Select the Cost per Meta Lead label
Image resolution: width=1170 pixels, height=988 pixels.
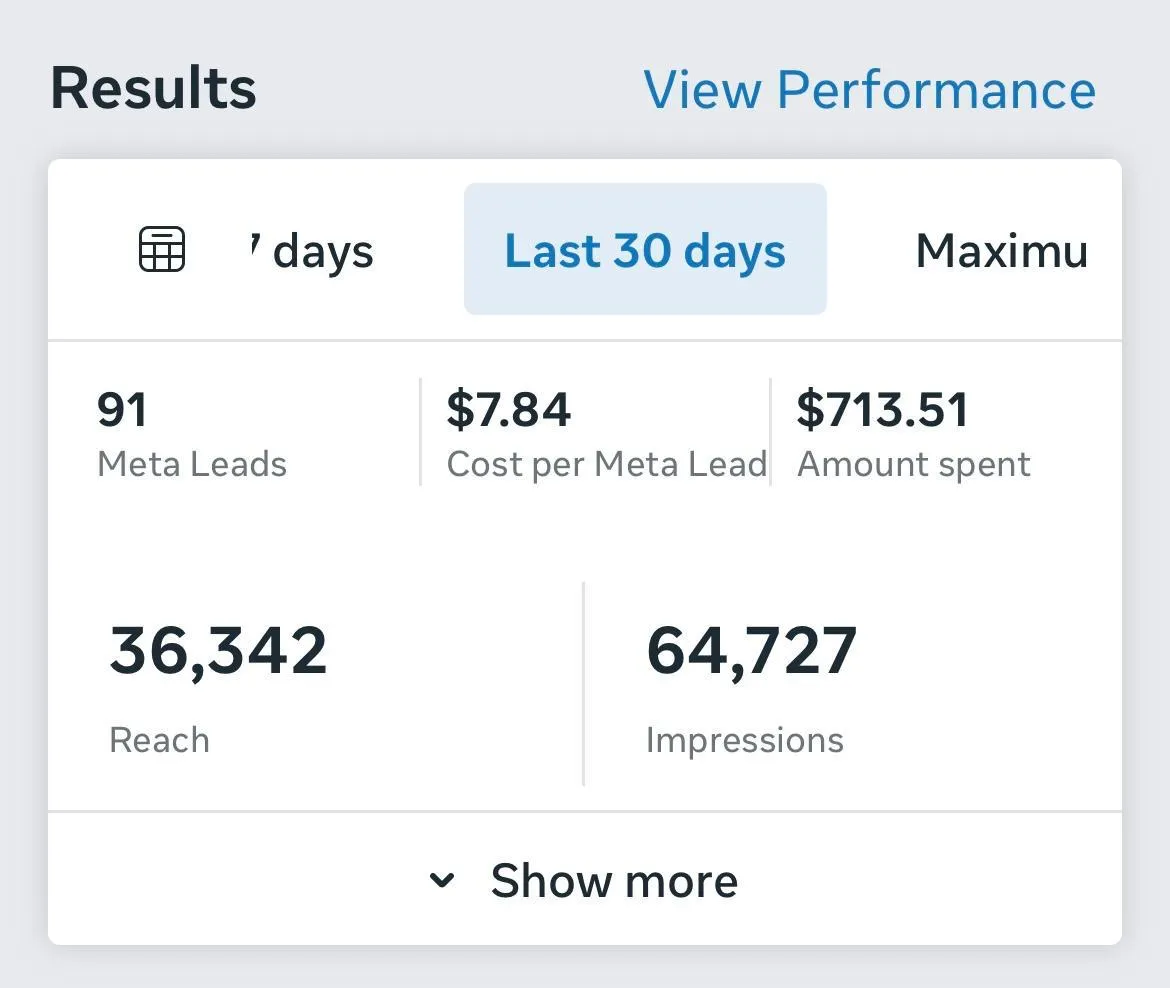coord(606,465)
